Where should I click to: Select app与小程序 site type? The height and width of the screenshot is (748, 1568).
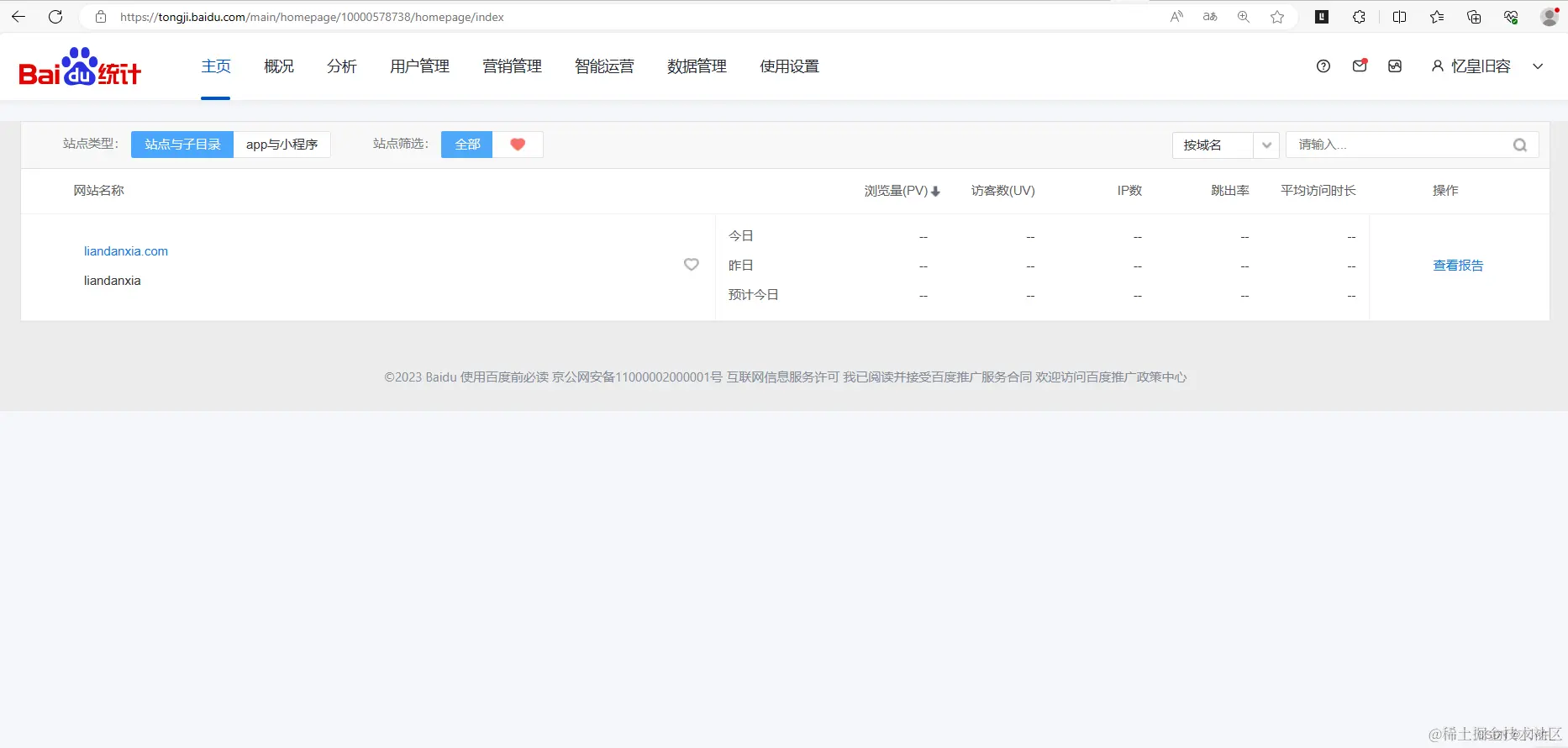(x=282, y=145)
